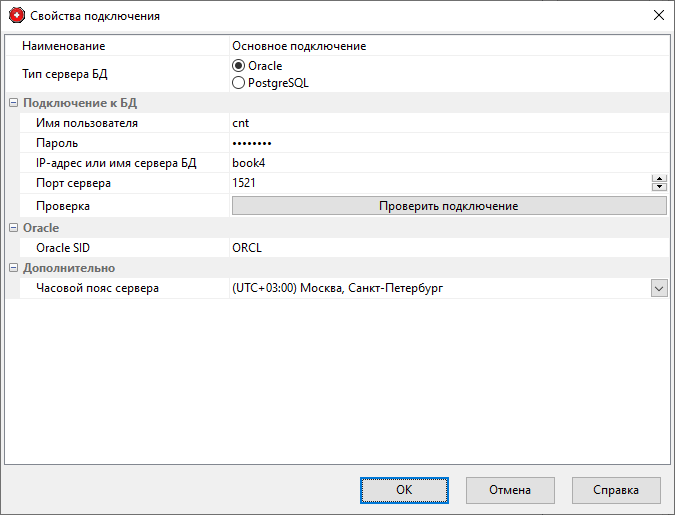
Task: Collapse the Подключение к БД section
Action: pyautogui.click(x=13, y=103)
